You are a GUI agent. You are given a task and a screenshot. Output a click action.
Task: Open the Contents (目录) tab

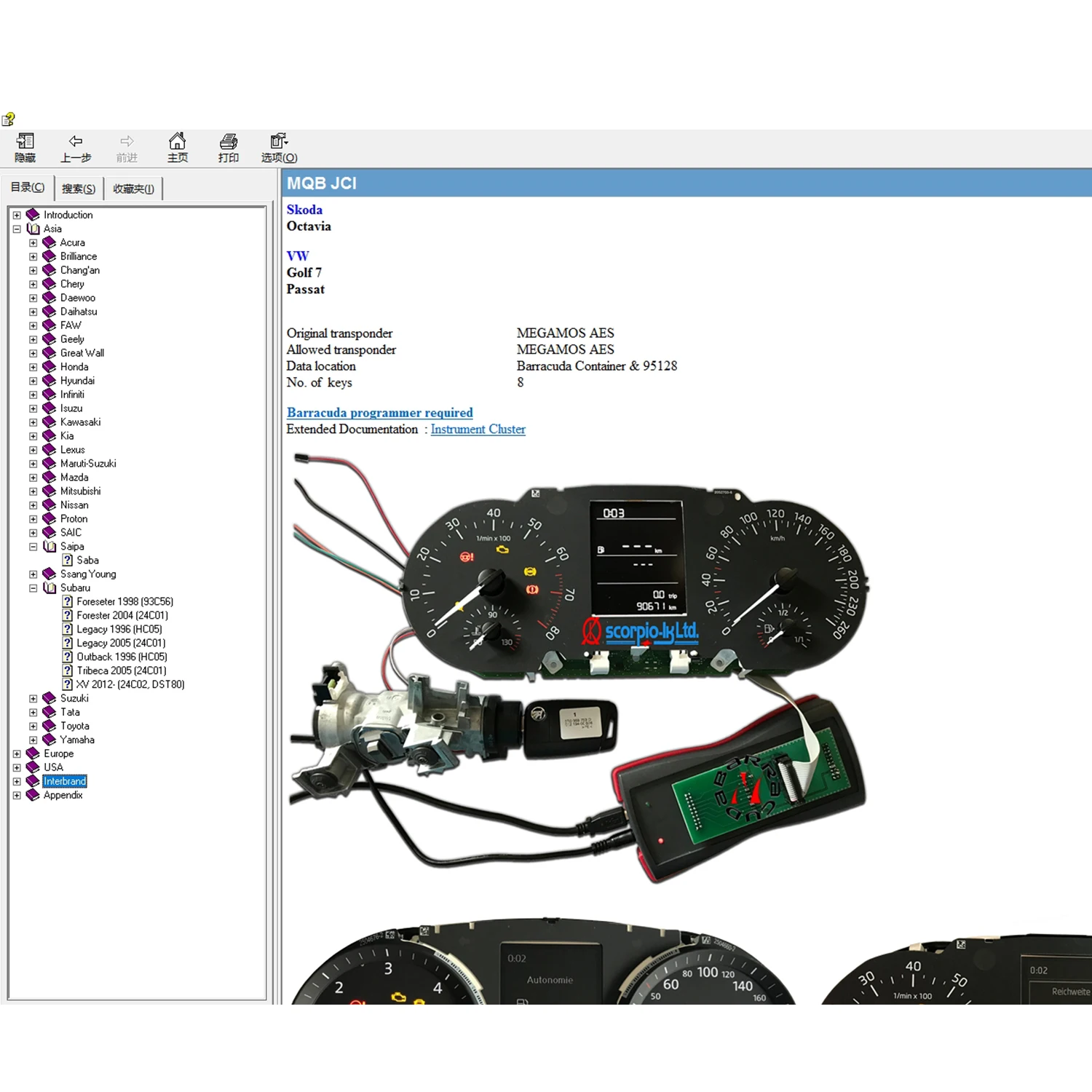(x=28, y=187)
